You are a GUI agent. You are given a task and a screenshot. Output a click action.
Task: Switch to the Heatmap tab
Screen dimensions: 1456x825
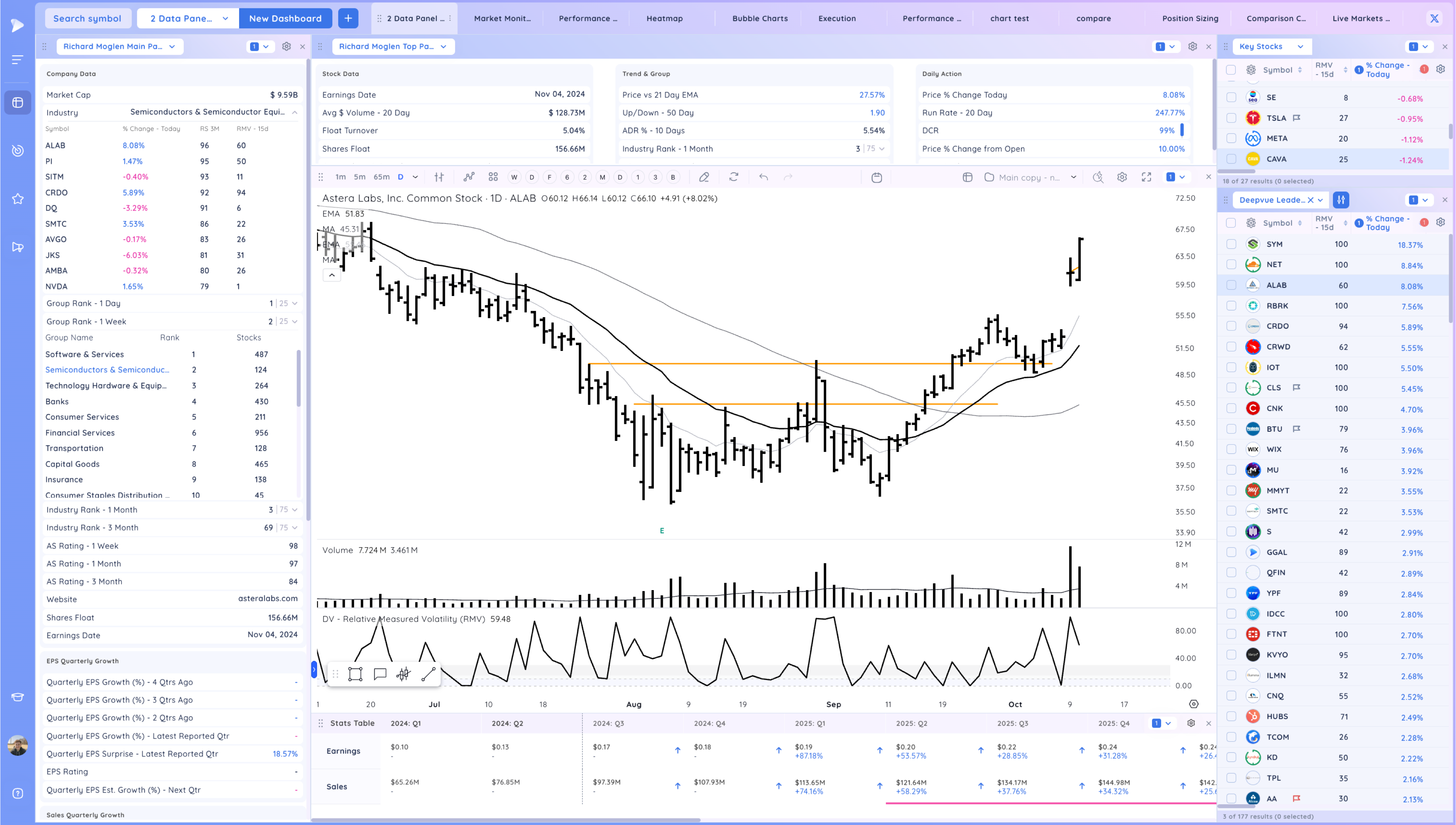point(664,18)
